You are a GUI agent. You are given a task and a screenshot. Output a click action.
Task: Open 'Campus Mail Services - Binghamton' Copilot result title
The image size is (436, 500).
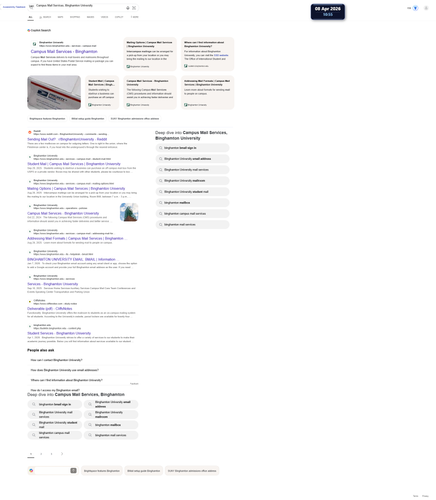click(x=64, y=52)
